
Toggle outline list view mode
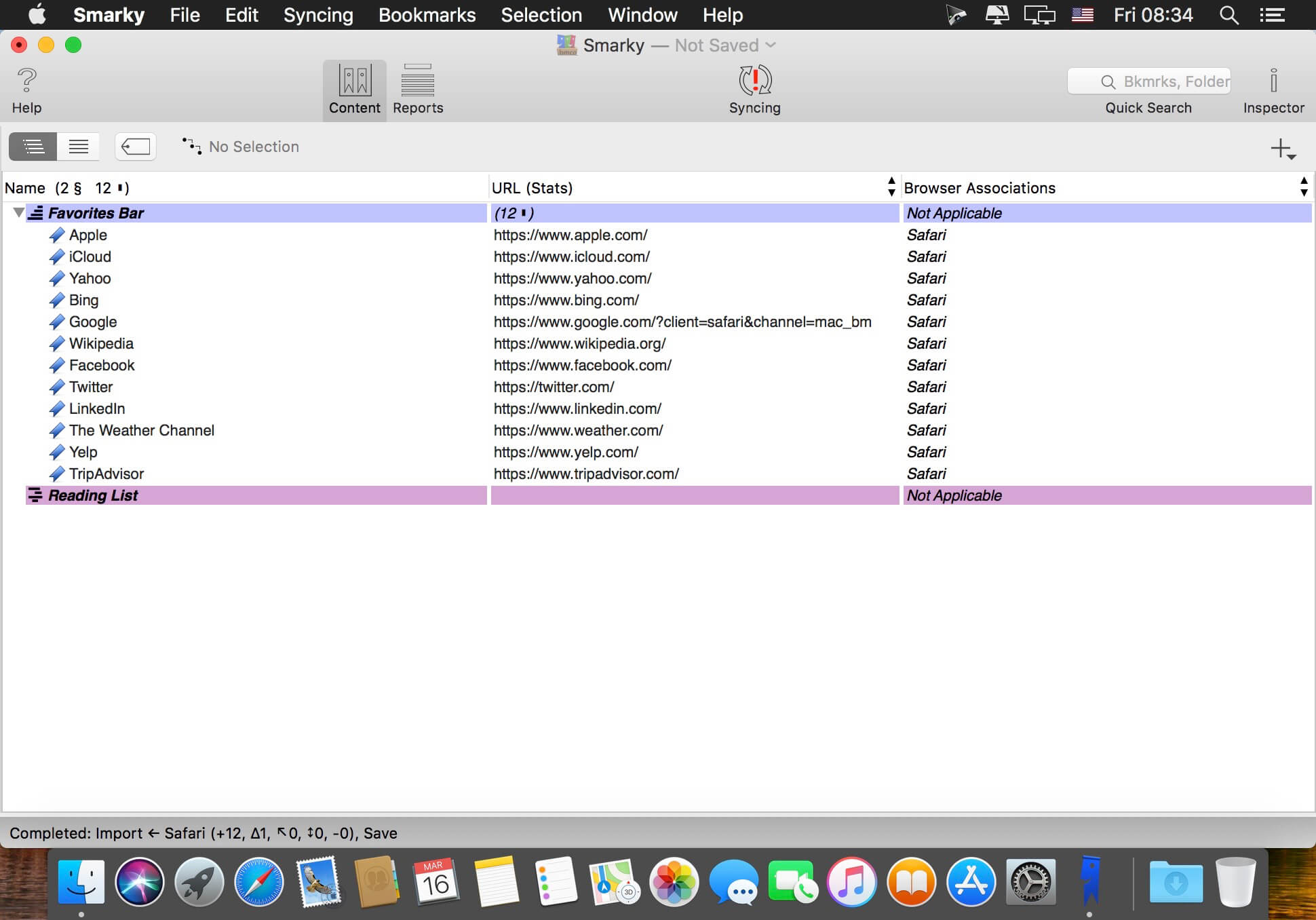[x=33, y=147]
